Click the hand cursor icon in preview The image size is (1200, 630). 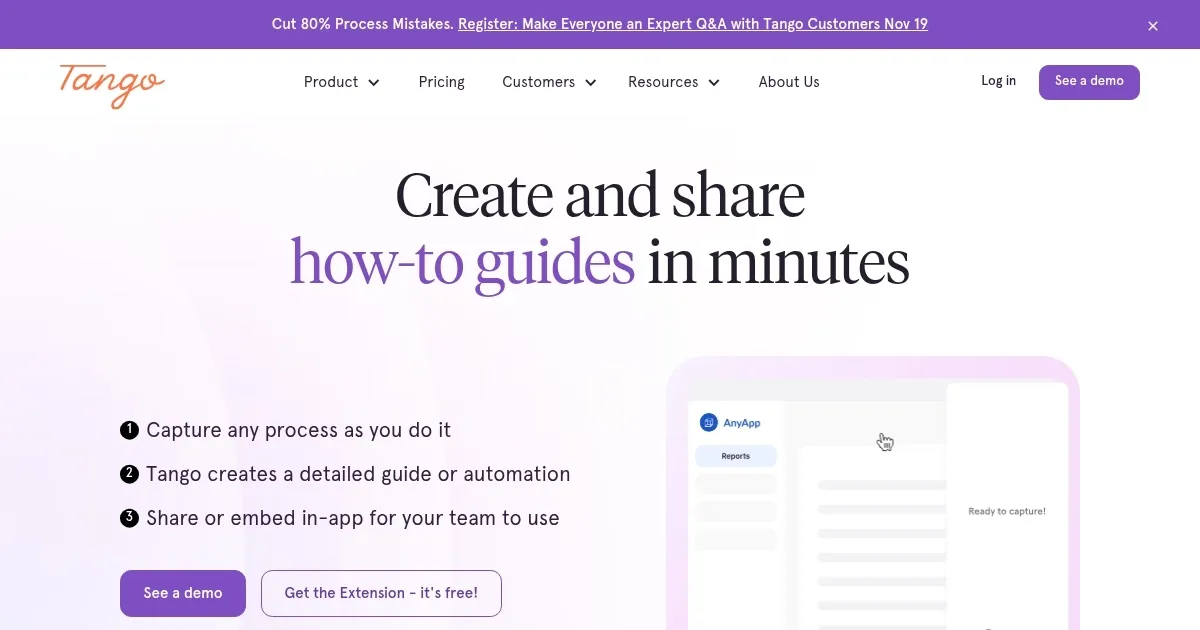point(885,442)
